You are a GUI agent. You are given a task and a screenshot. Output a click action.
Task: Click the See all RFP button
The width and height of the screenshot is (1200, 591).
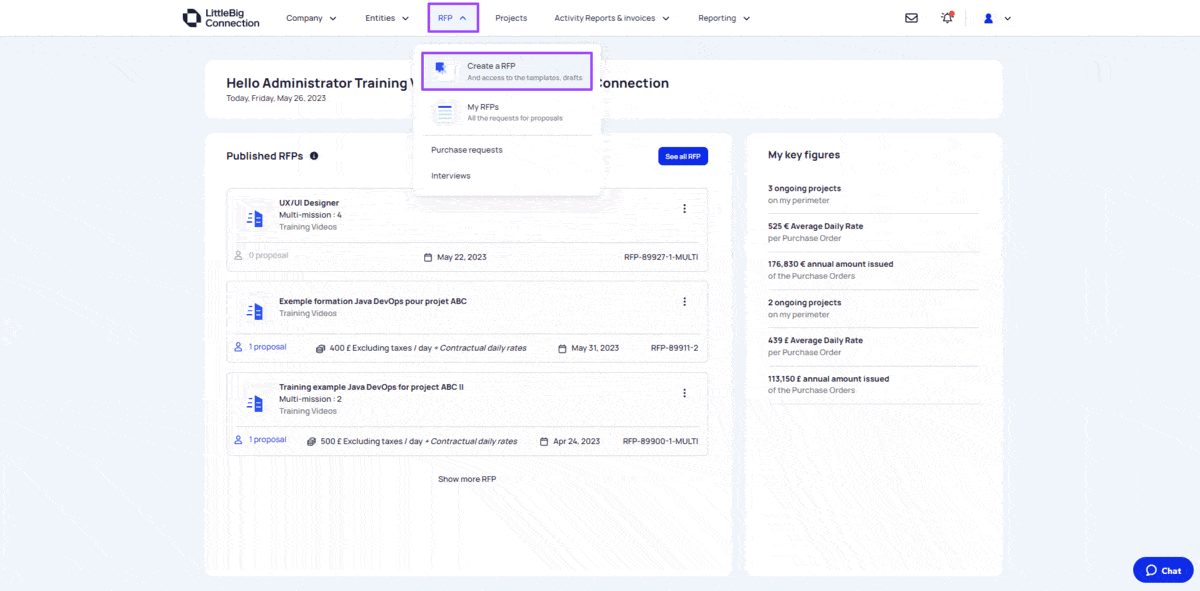click(x=683, y=156)
